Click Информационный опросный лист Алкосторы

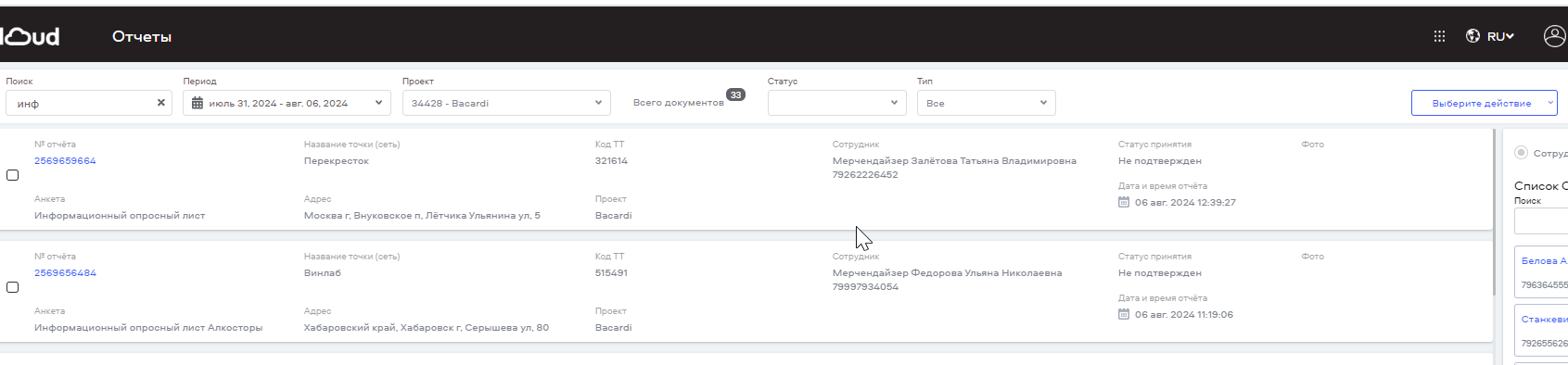(148, 327)
